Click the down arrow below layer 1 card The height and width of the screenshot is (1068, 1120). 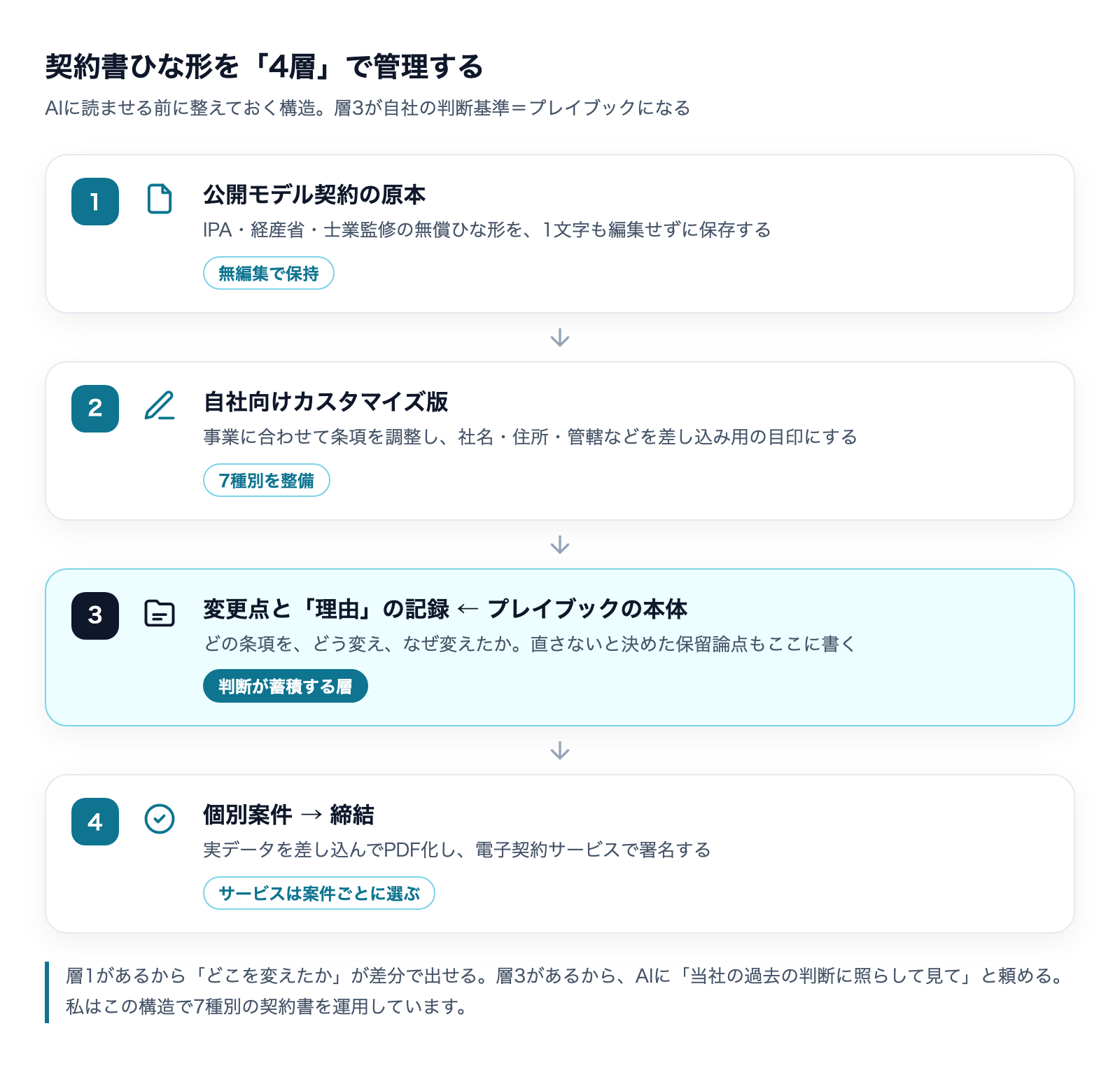point(560,337)
